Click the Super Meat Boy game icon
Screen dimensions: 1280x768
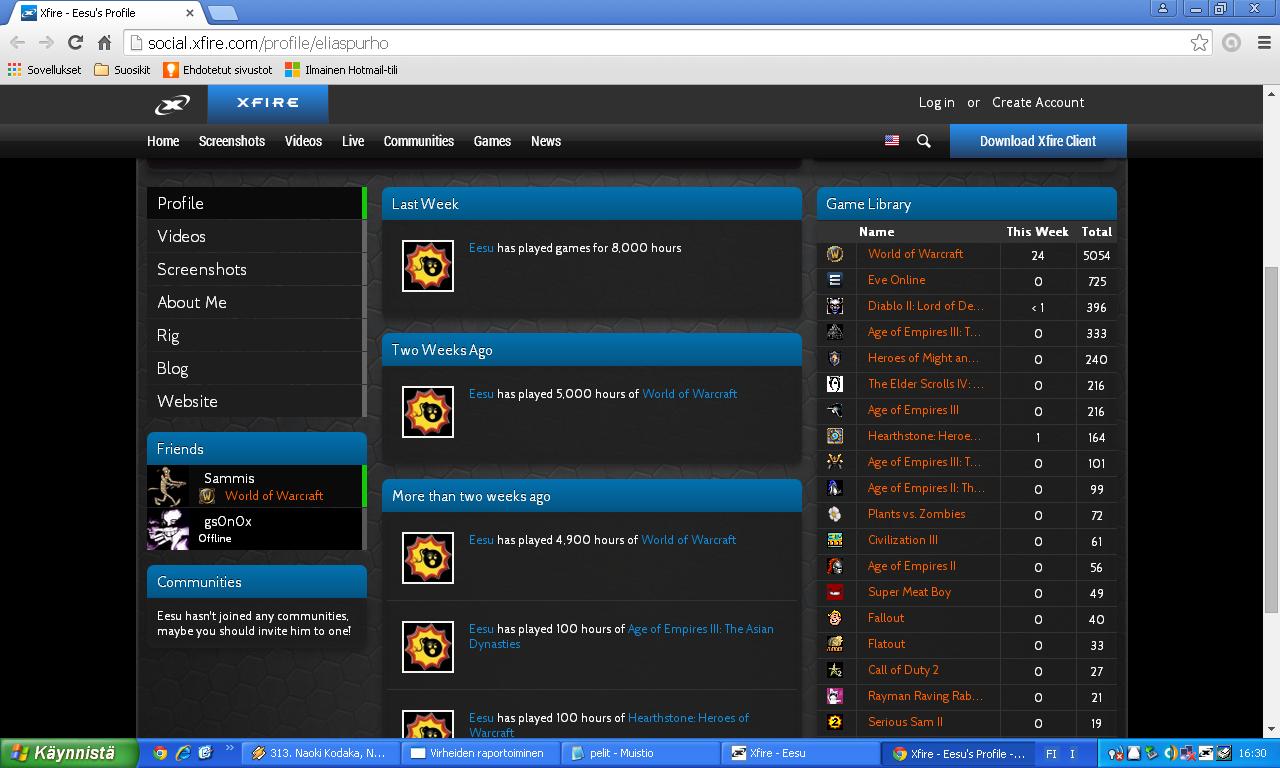click(x=835, y=592)
